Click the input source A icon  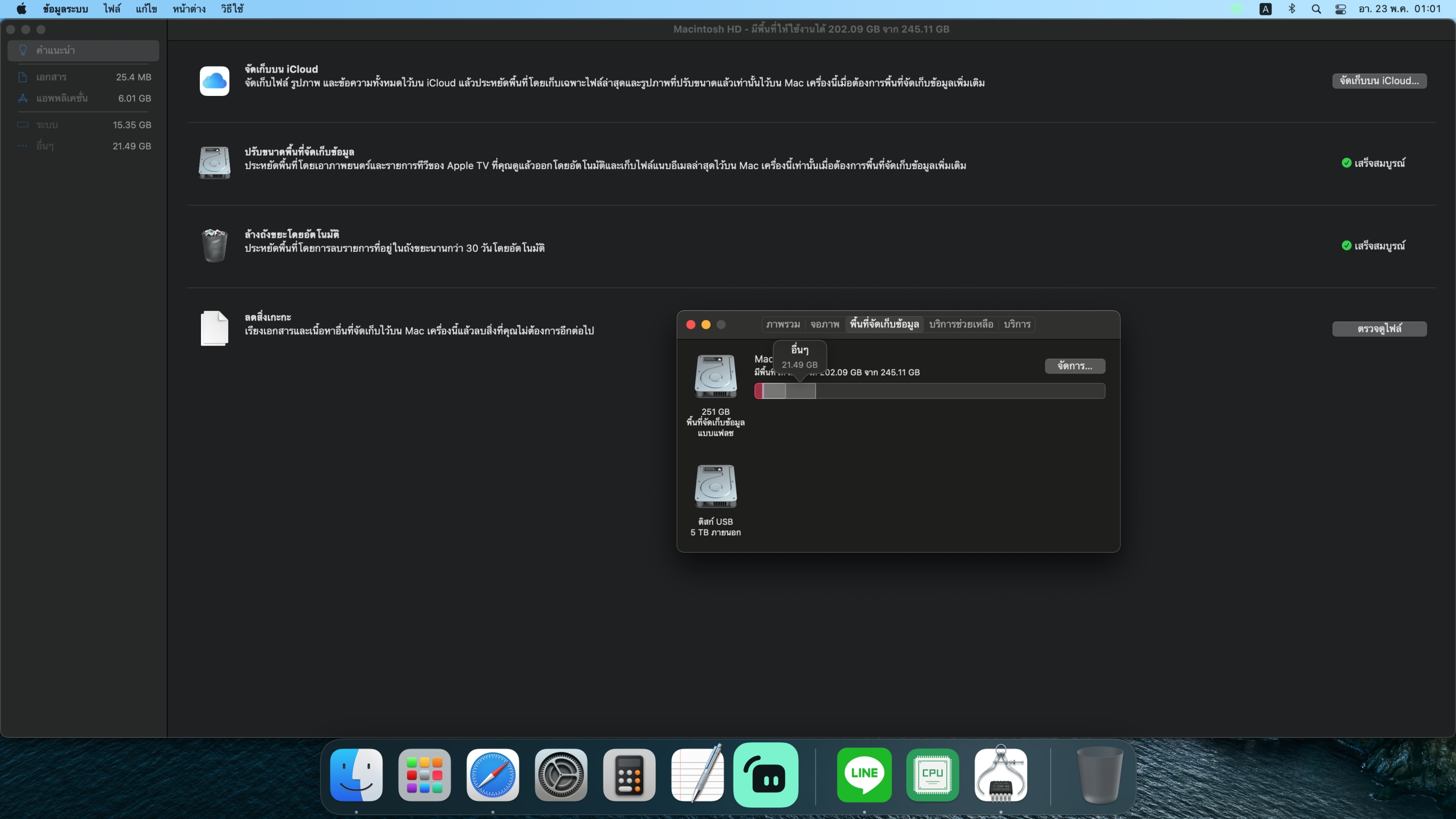(x=1266, y=9)
